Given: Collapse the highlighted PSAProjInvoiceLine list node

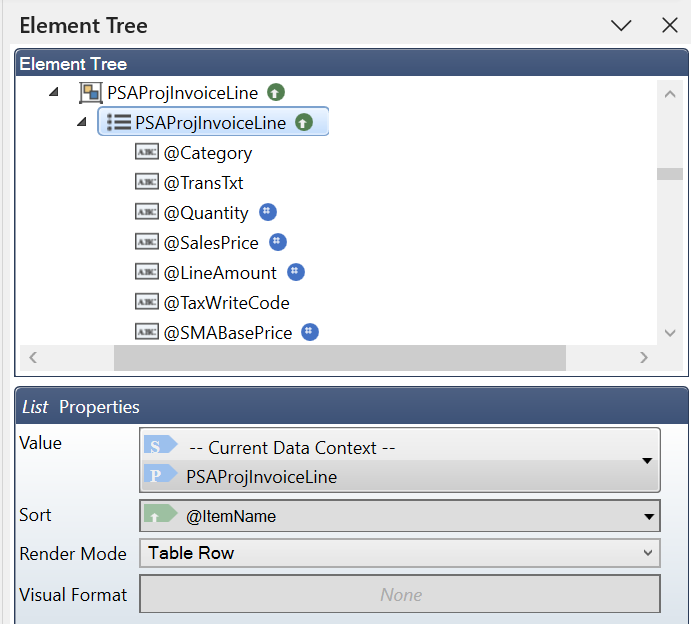Looking at the screenshot, I should [x=82, y=123].
